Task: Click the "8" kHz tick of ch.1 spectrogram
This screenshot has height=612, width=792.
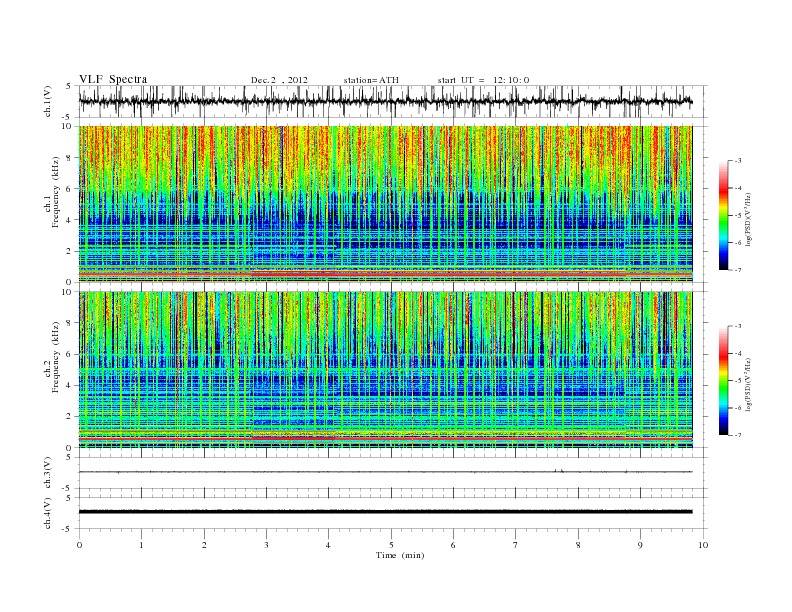Action: click(x=70, y=158)
